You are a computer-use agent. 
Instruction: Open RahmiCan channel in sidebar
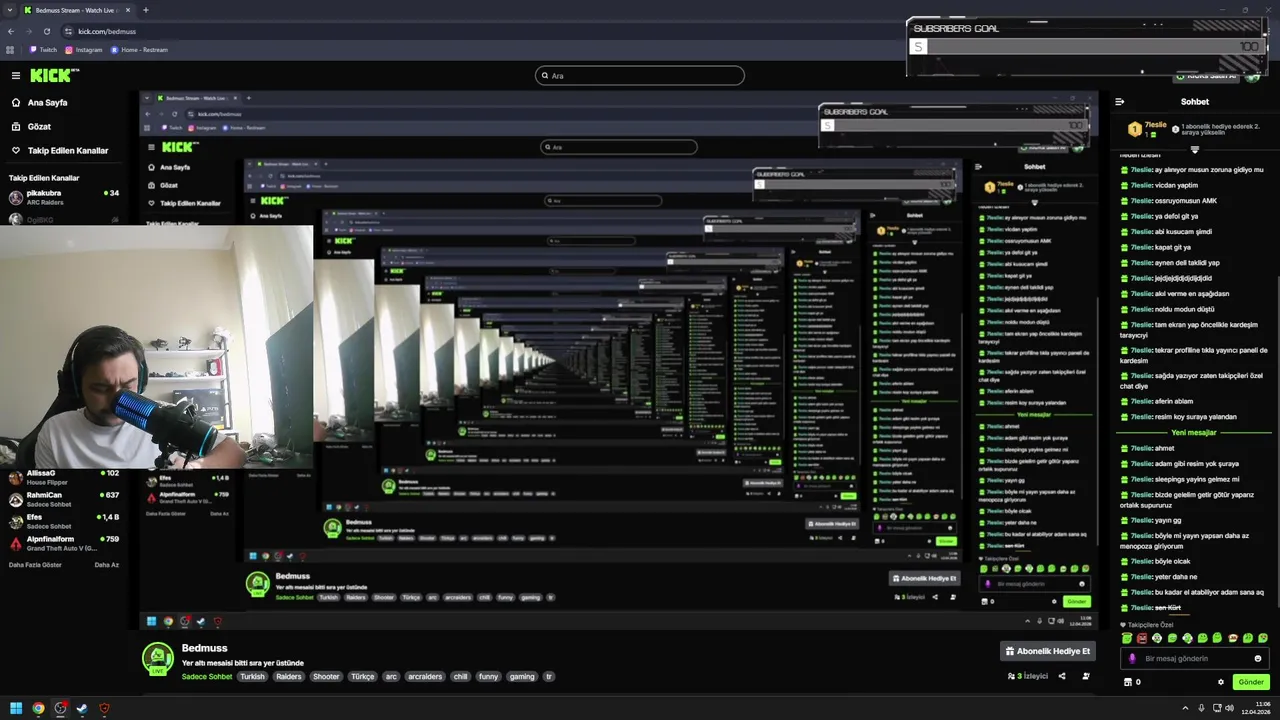[64, 498]
